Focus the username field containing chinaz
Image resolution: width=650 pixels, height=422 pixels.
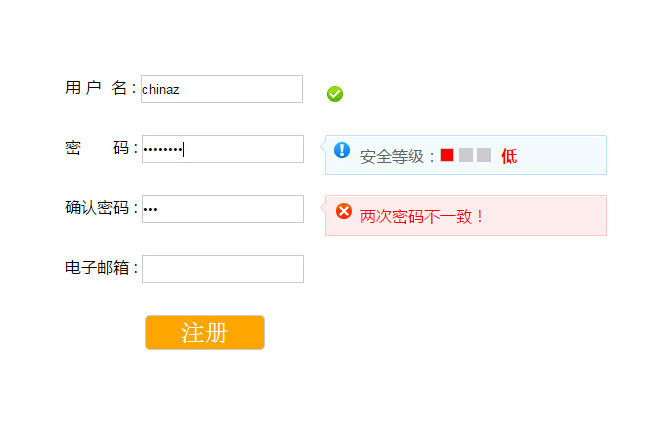tap(222, 89)
